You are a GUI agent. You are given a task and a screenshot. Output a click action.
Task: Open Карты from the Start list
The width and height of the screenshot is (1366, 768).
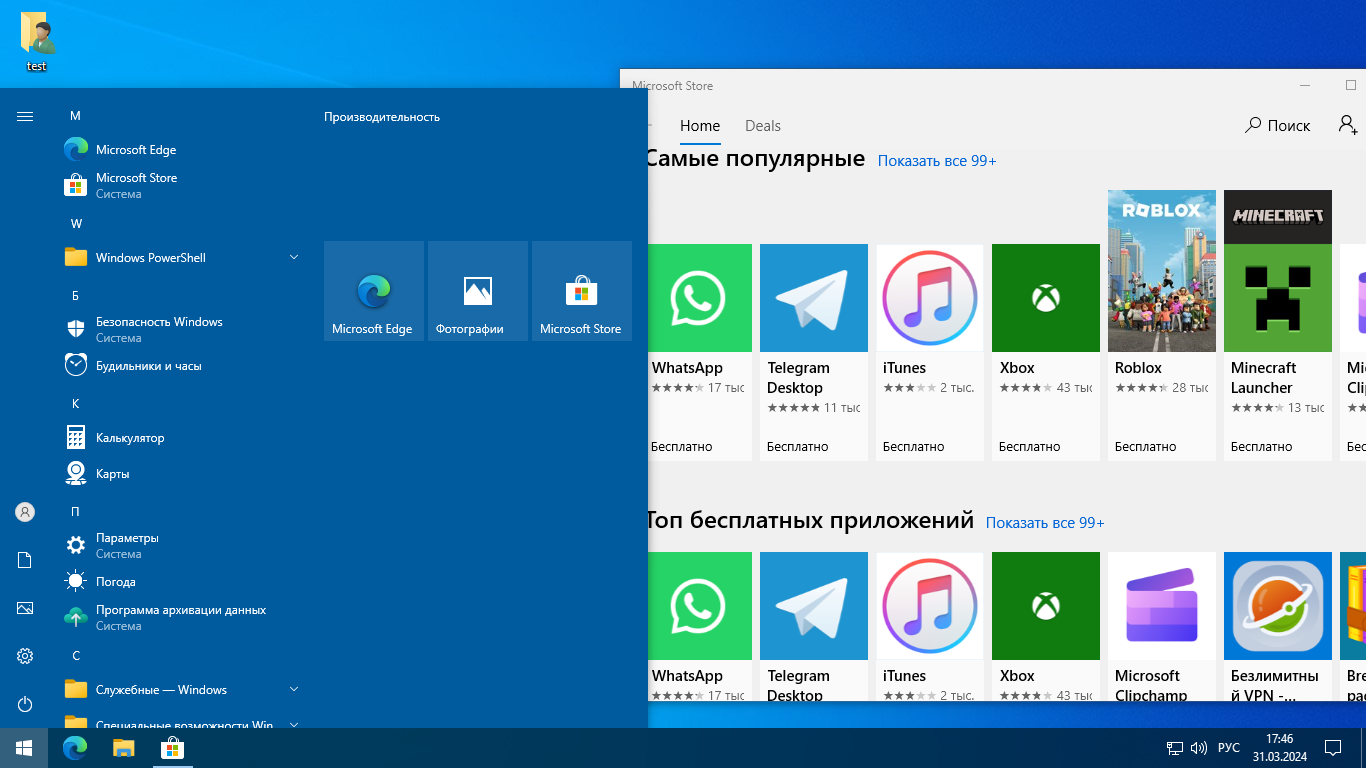[x=112, y=474]
